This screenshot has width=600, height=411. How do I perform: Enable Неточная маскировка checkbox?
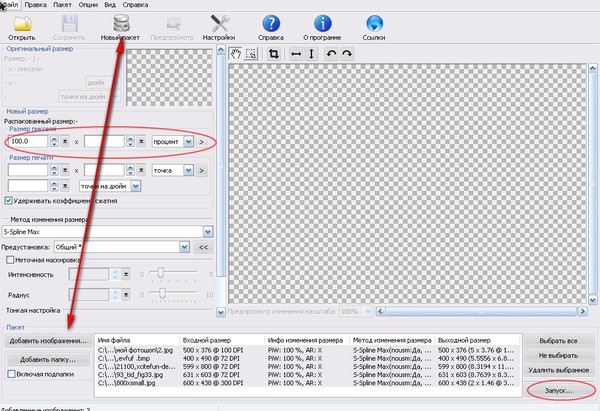click(x=10, y=260)
